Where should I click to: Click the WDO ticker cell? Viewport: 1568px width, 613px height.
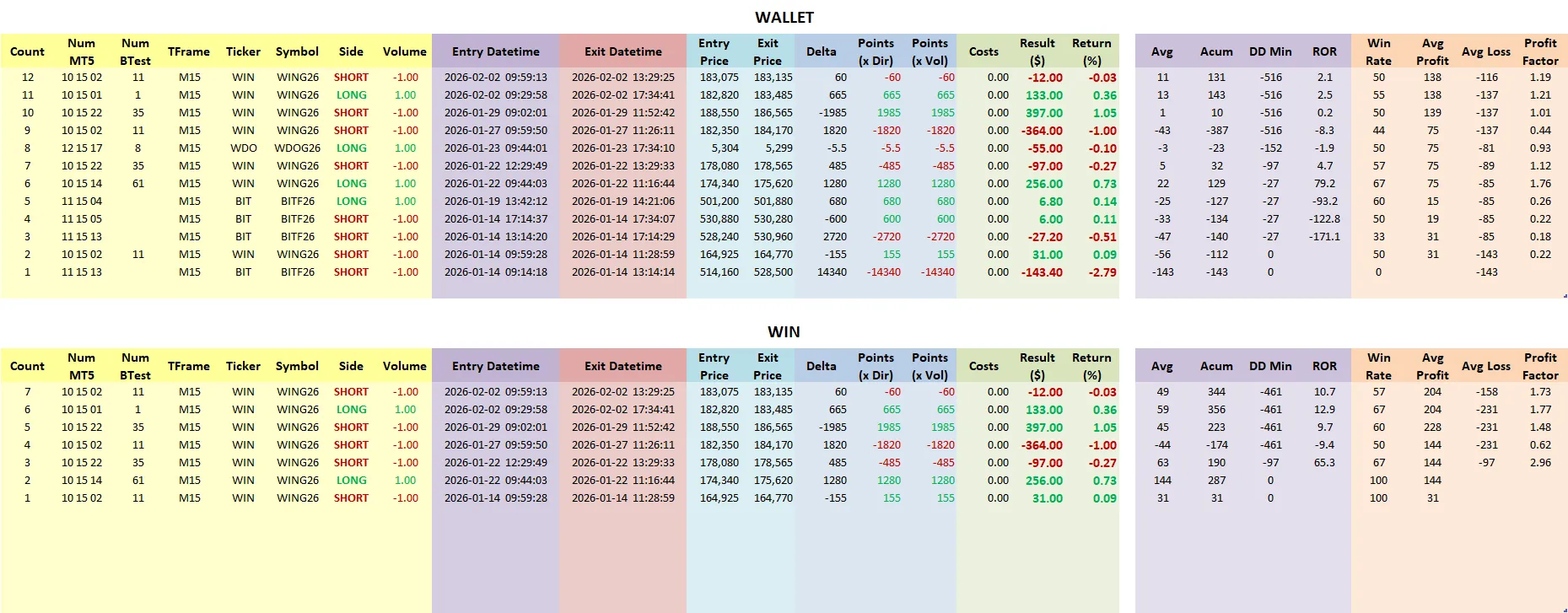pyautogui.click(x=243, y=148)
